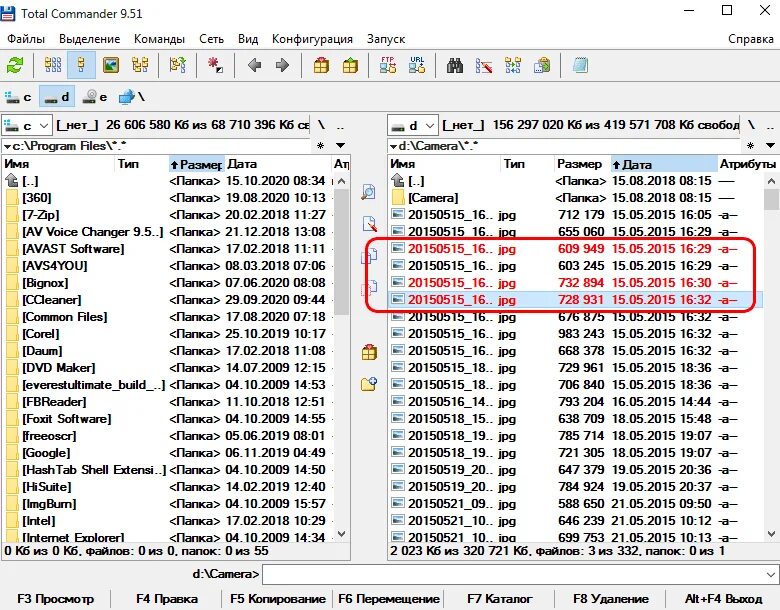Sort right panel by Имя column header
This screenshot has width=780, height=610.
444,164
